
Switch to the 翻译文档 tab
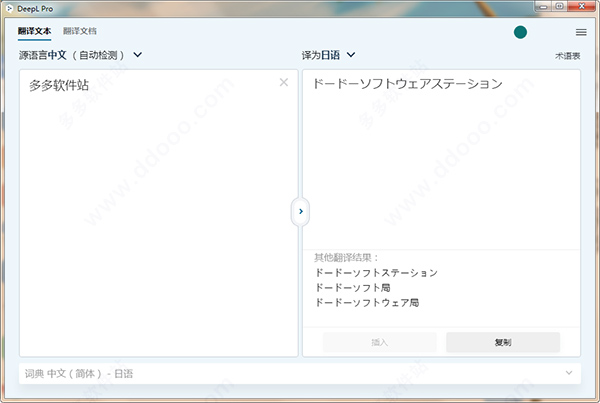(x=80, y=31)
